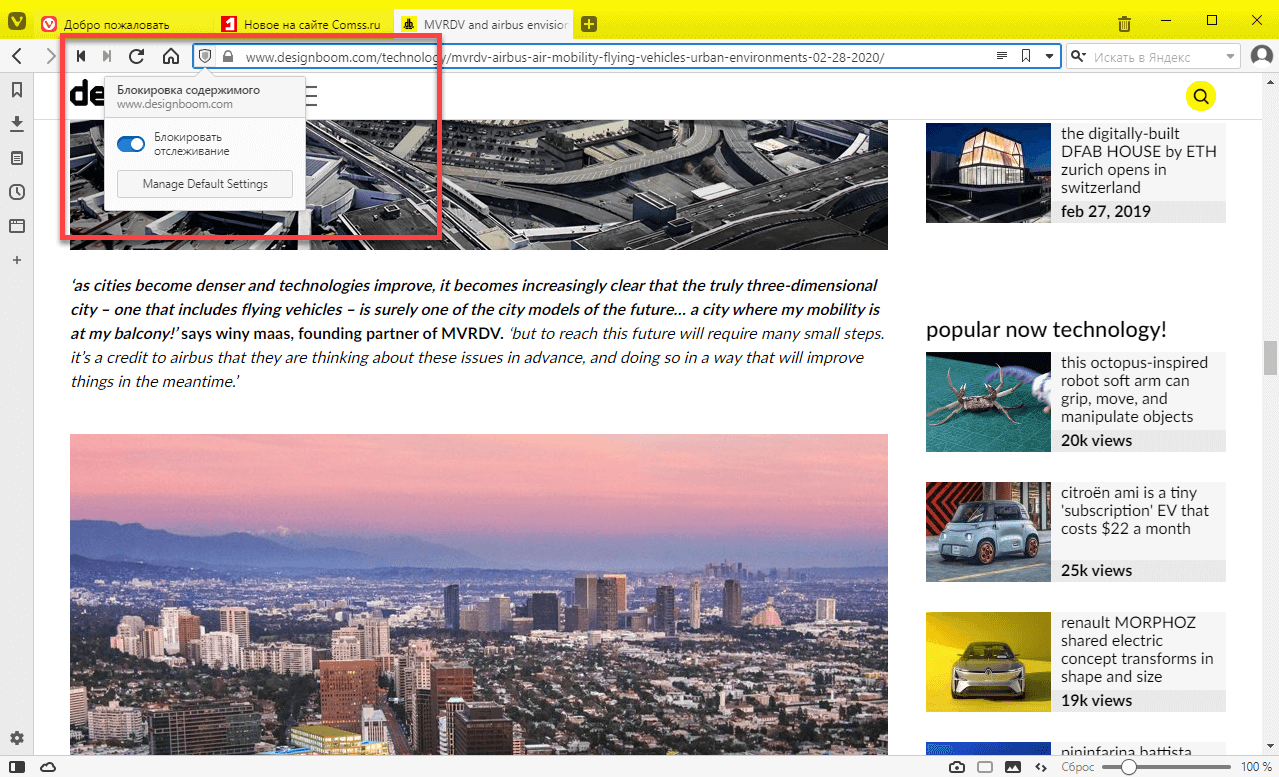The image size is (1279, 777).
Task: Click the 'feb 27, 2019' date
Action: click(1106, 211)
